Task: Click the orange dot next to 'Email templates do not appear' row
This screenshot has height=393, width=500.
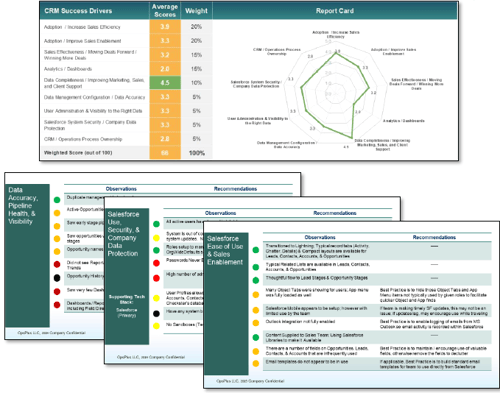Action: (x=256, y=364)
